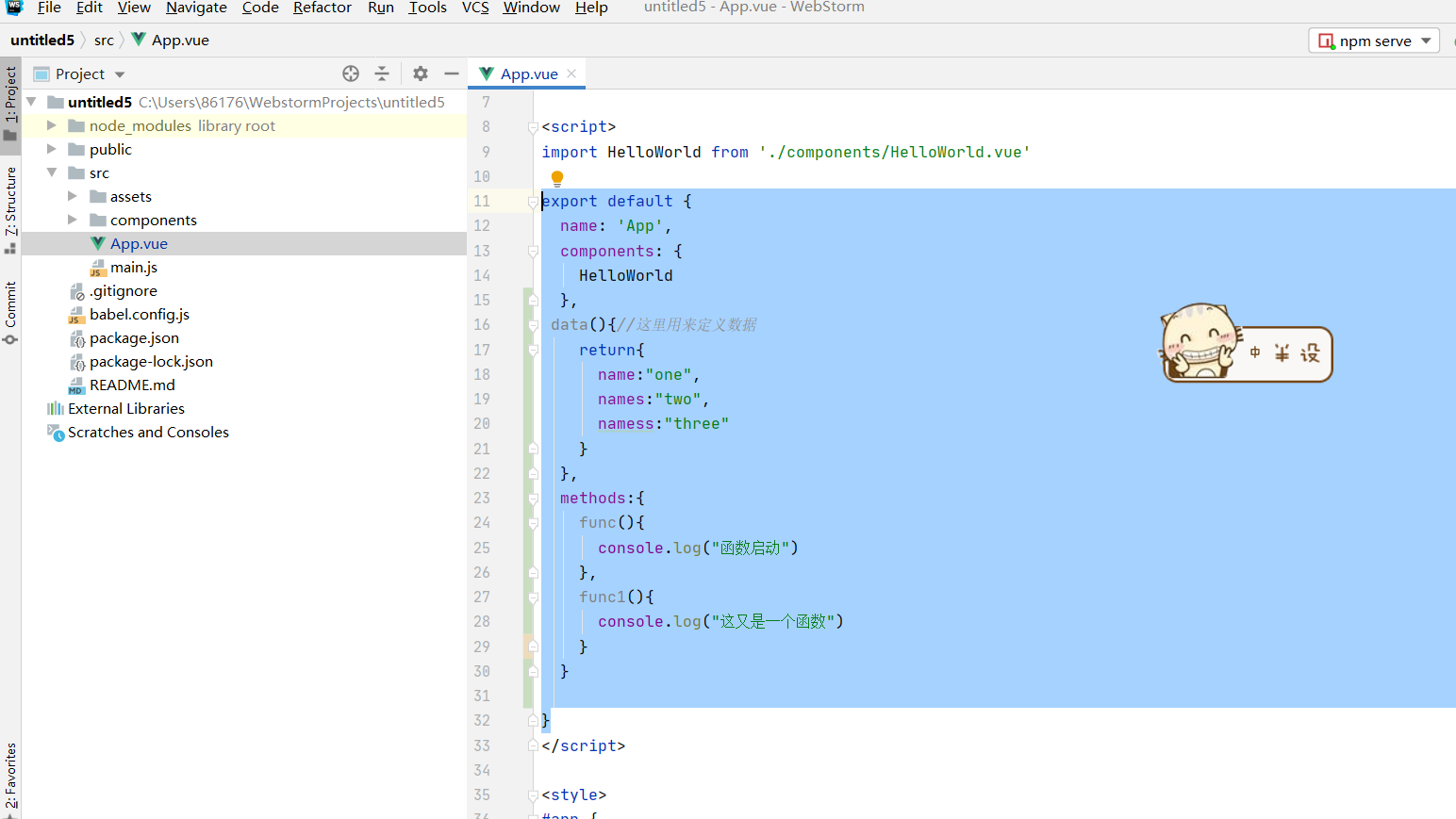Toggle fold marker at export default line
This screenshot has height=819, width=1456.
point(533,202)
